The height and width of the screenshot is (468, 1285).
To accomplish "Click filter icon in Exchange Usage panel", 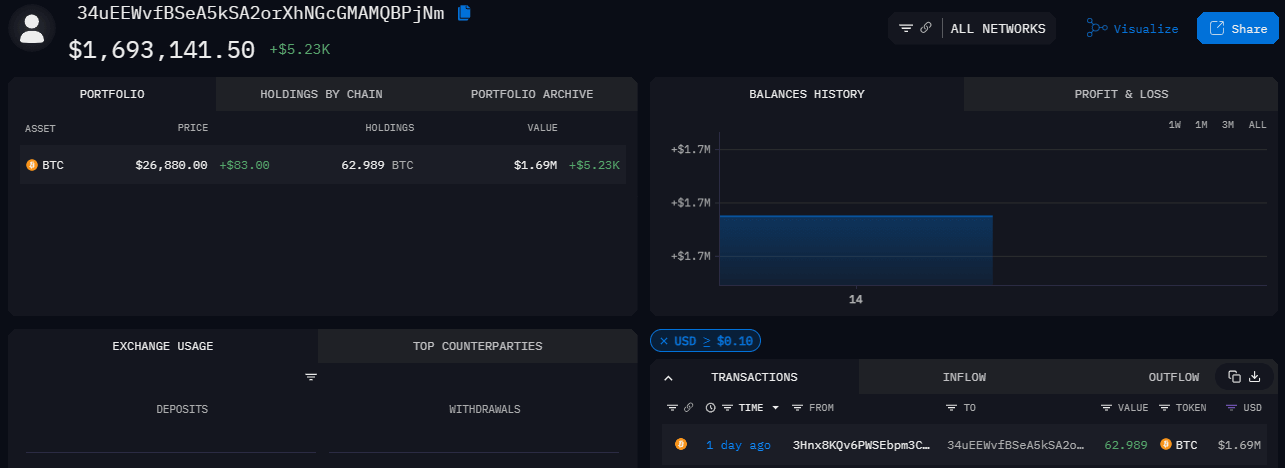I will 311,377.
